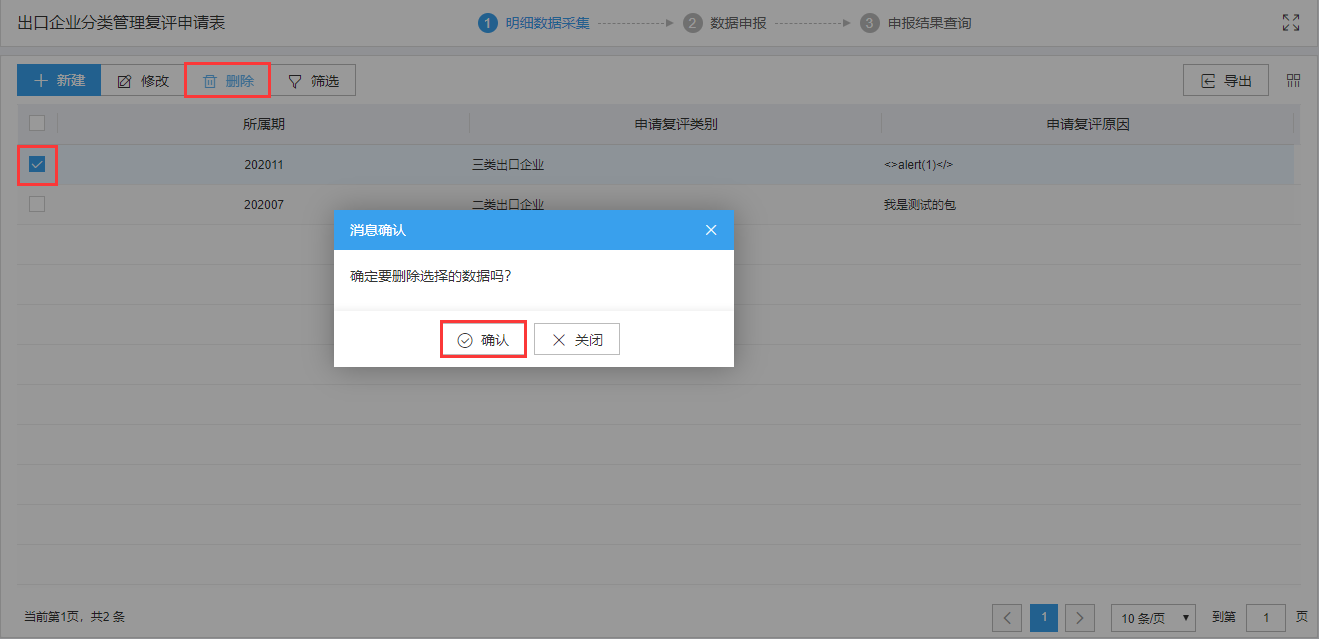Check the 202007 row checkbox
The width and height of the screenshot is (1319, 639).
coord(37,204)
